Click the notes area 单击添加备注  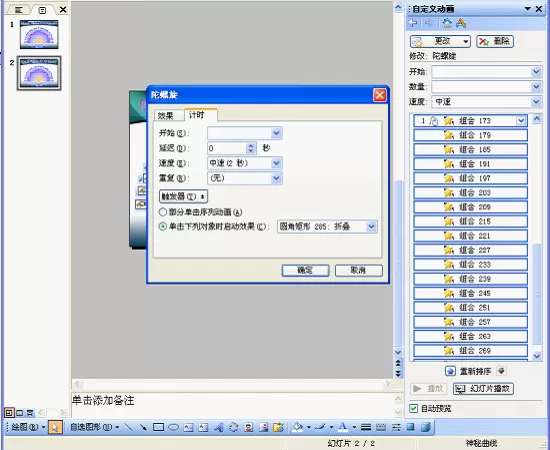pos(103,401)
